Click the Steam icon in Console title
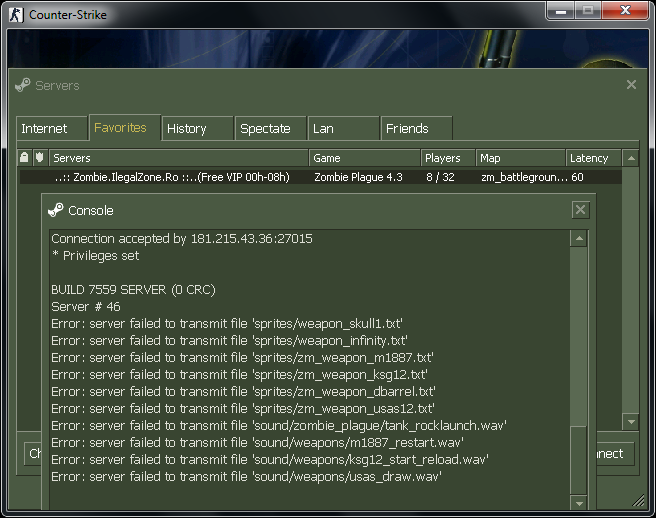 click(x=56, y=210)
